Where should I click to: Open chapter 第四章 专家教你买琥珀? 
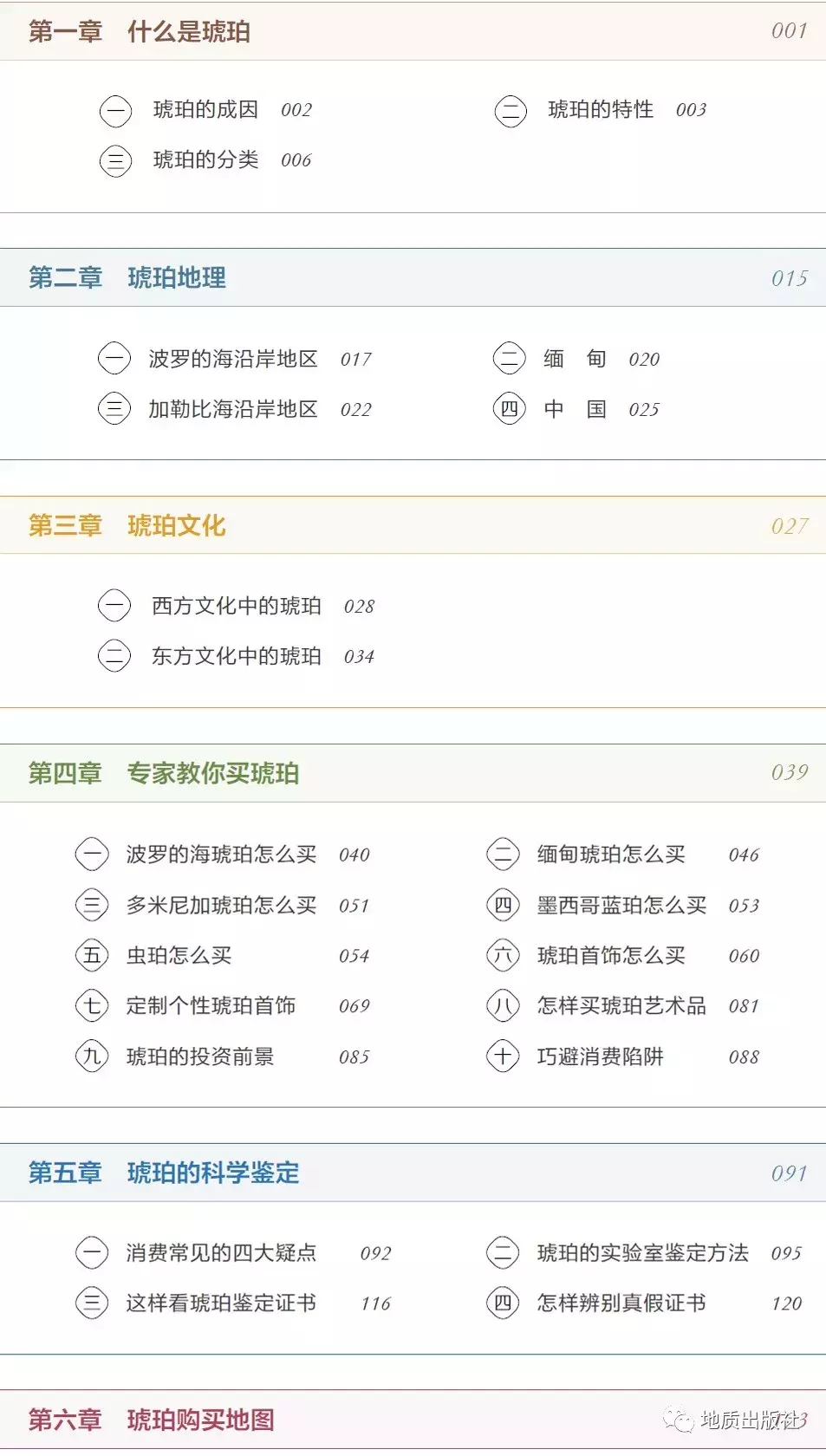413,772
